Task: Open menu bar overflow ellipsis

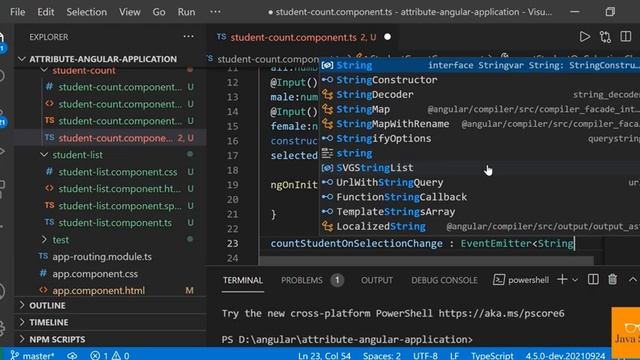Action: 215,12
